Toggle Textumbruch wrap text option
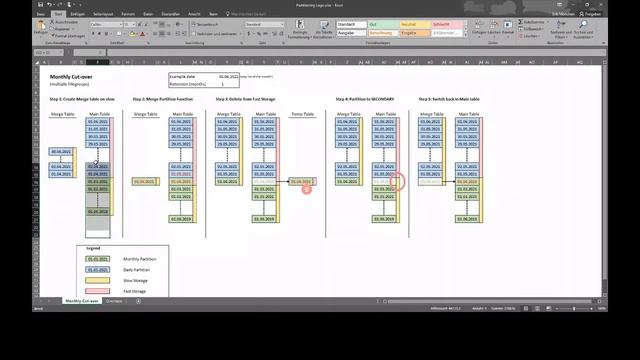The height and width of the screenshot is (360, 640). (x=206, y=24)
